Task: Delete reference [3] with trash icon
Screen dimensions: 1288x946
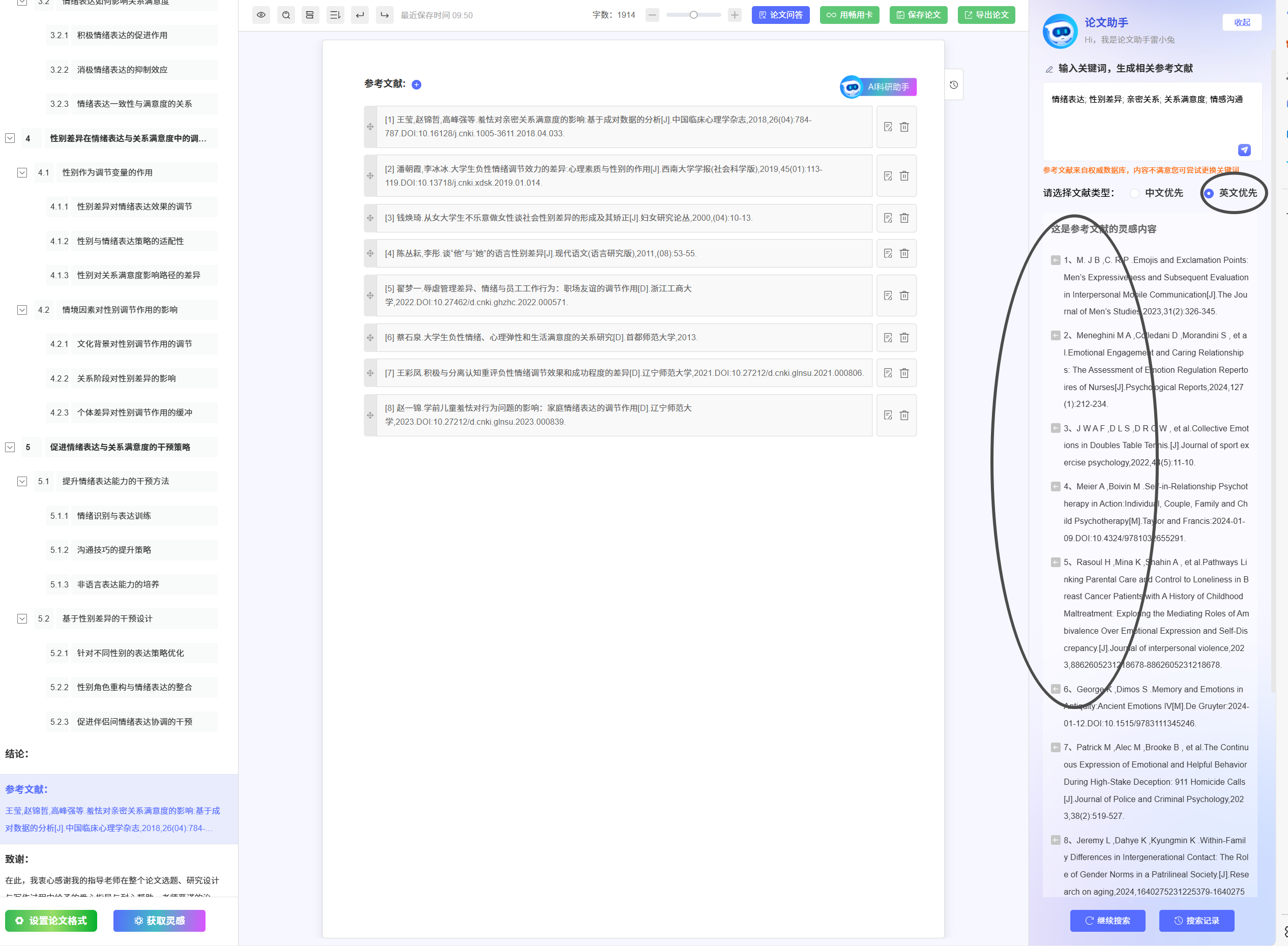Action: tap(904, 218)
